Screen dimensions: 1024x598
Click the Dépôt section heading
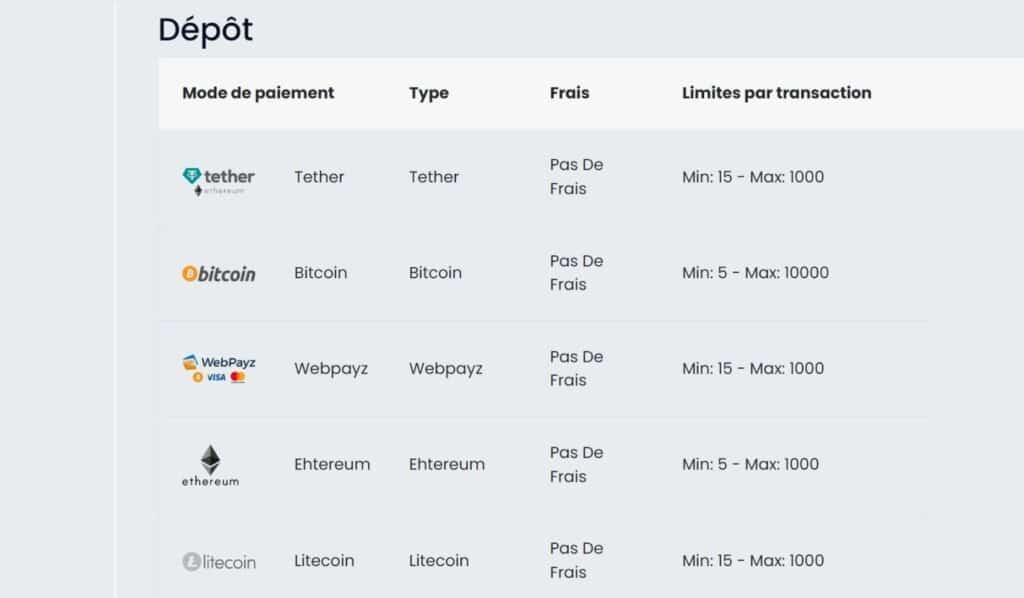point(205,29)
